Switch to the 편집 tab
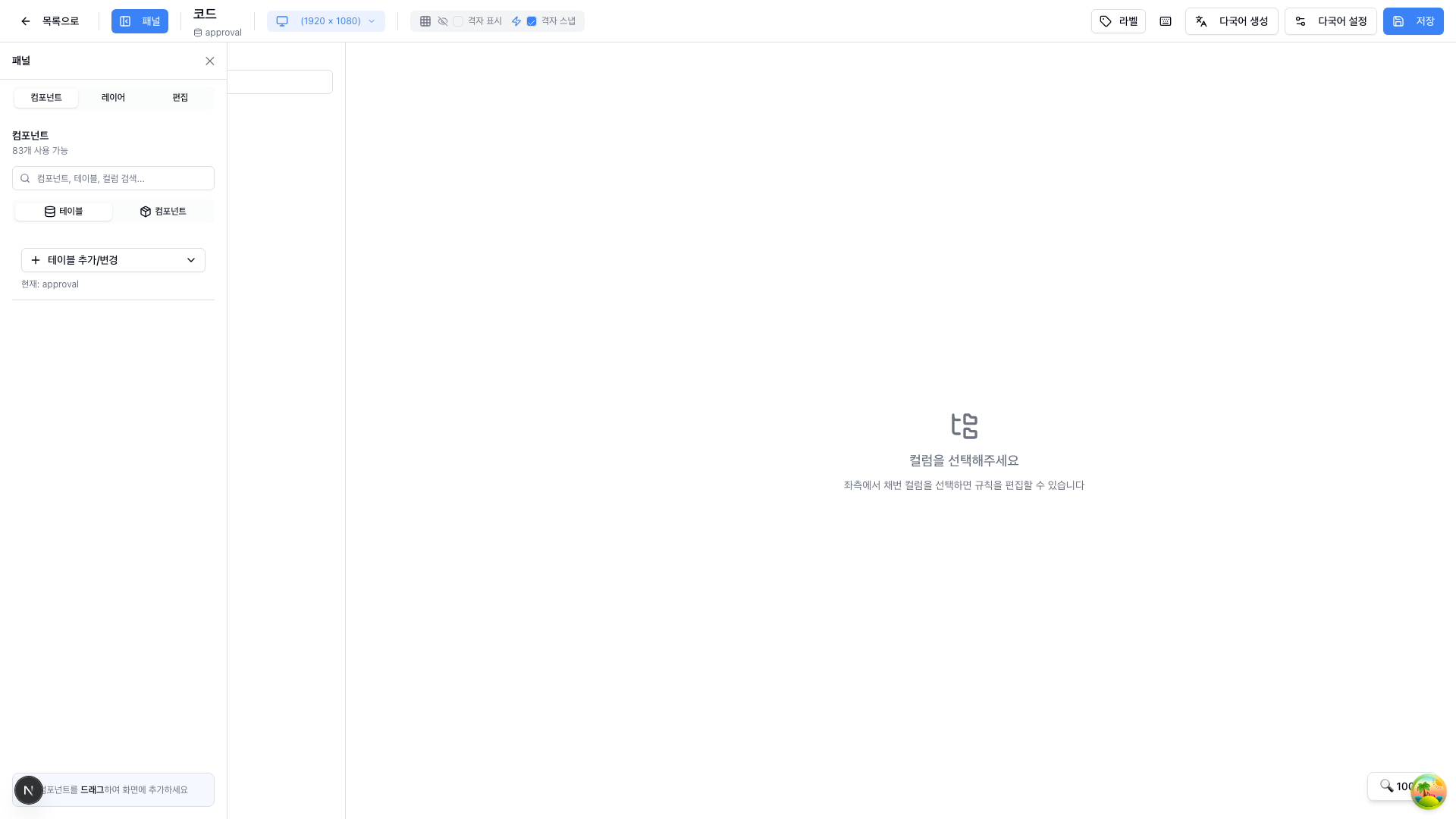The width and height of the screenshot is (1456, 819). [x=180, y=98]
